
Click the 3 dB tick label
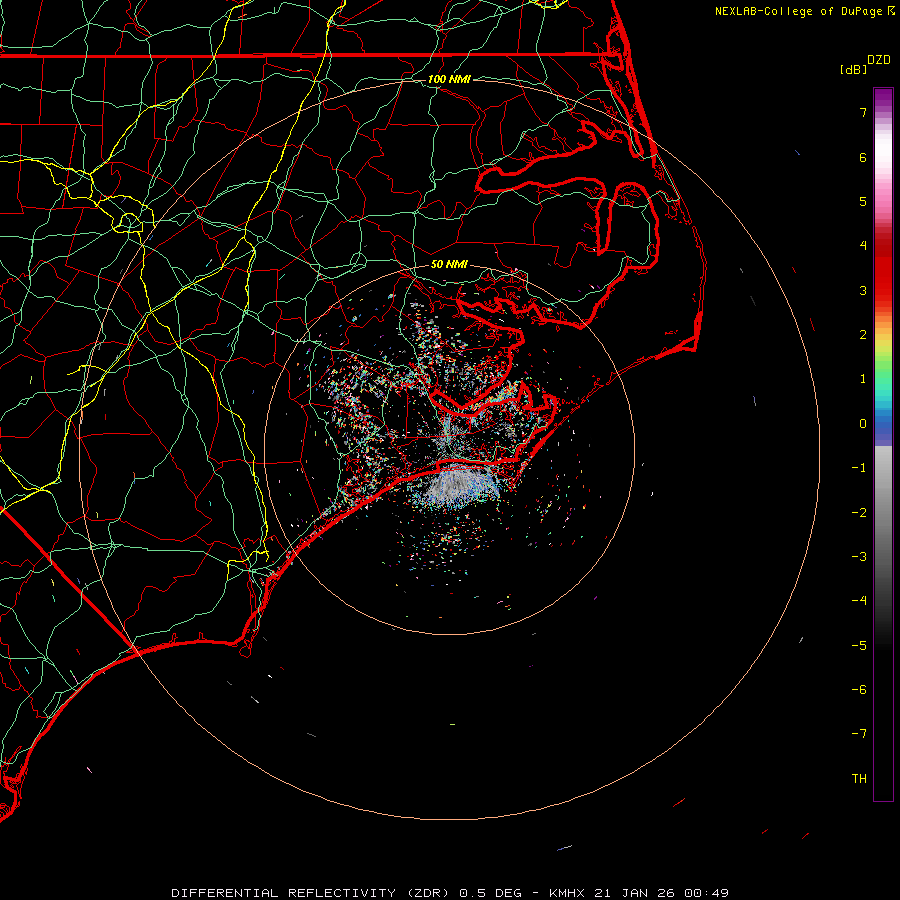(x=861, y=291)
